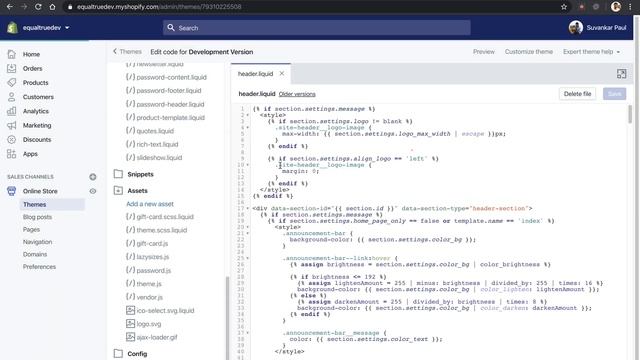
Task: Open ico-select.svg.liquid asset
Action: point(160,311)
